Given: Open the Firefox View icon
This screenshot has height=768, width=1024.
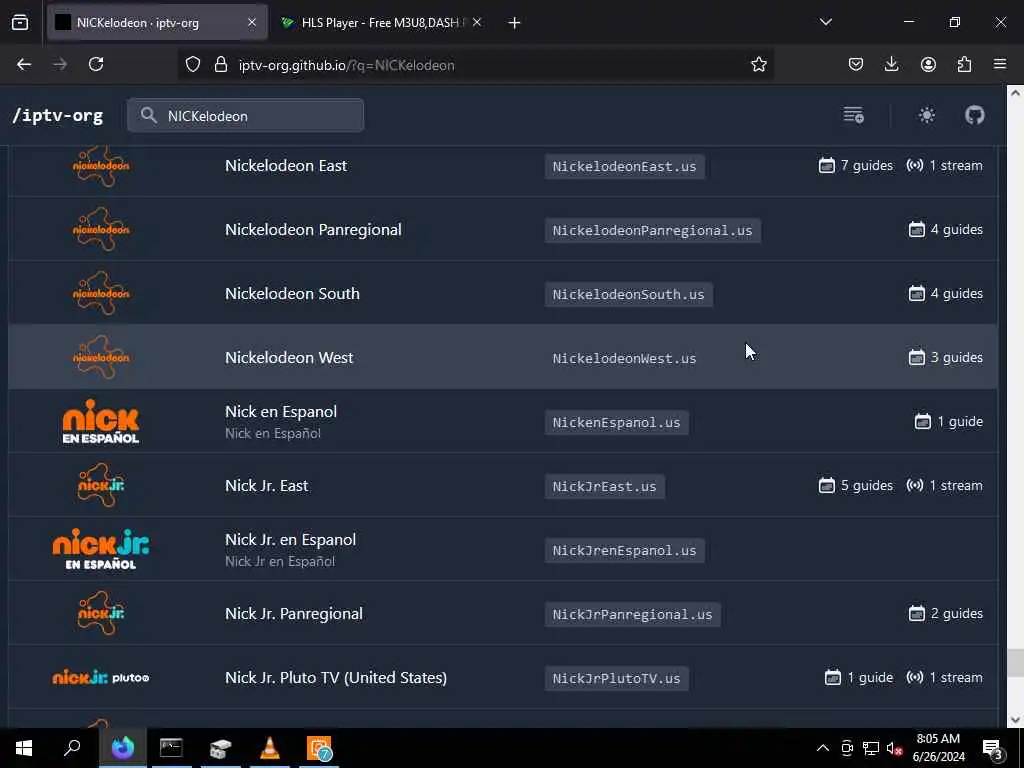Looking at the screenshot, I should pyautogui.click(x=20, y=23).
